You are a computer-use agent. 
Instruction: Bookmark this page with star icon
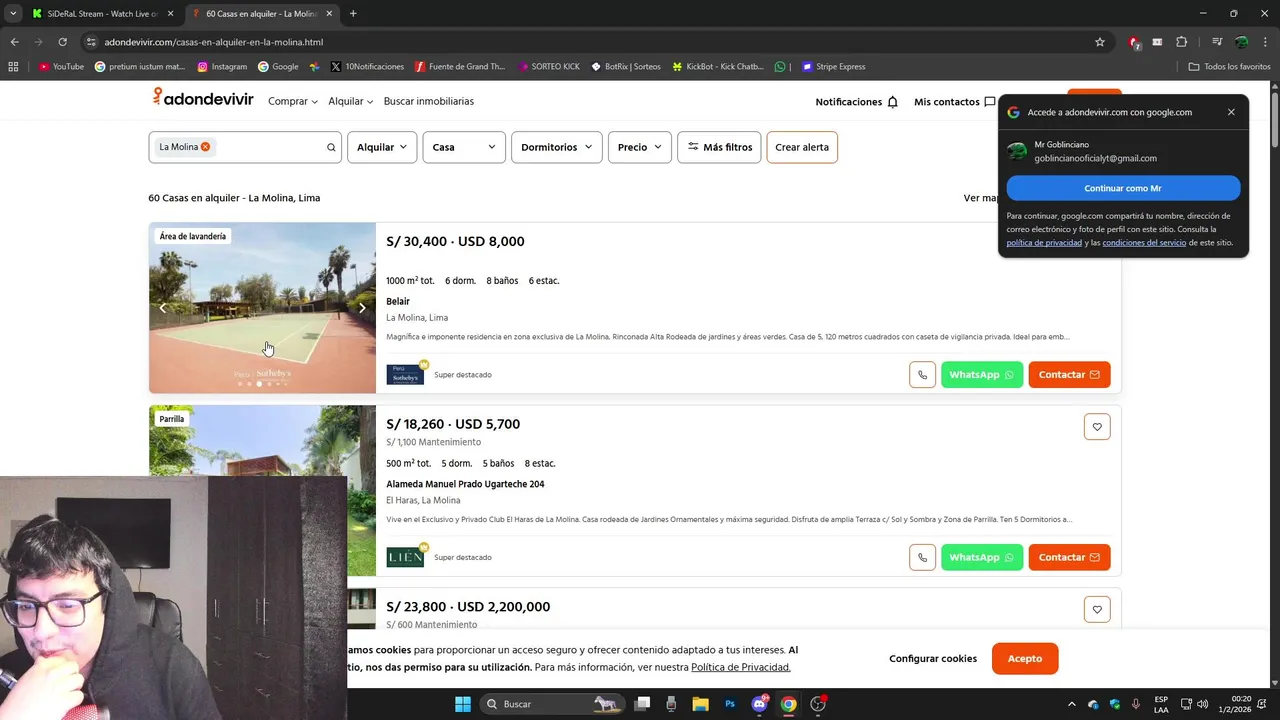[x=1100, y=42]
